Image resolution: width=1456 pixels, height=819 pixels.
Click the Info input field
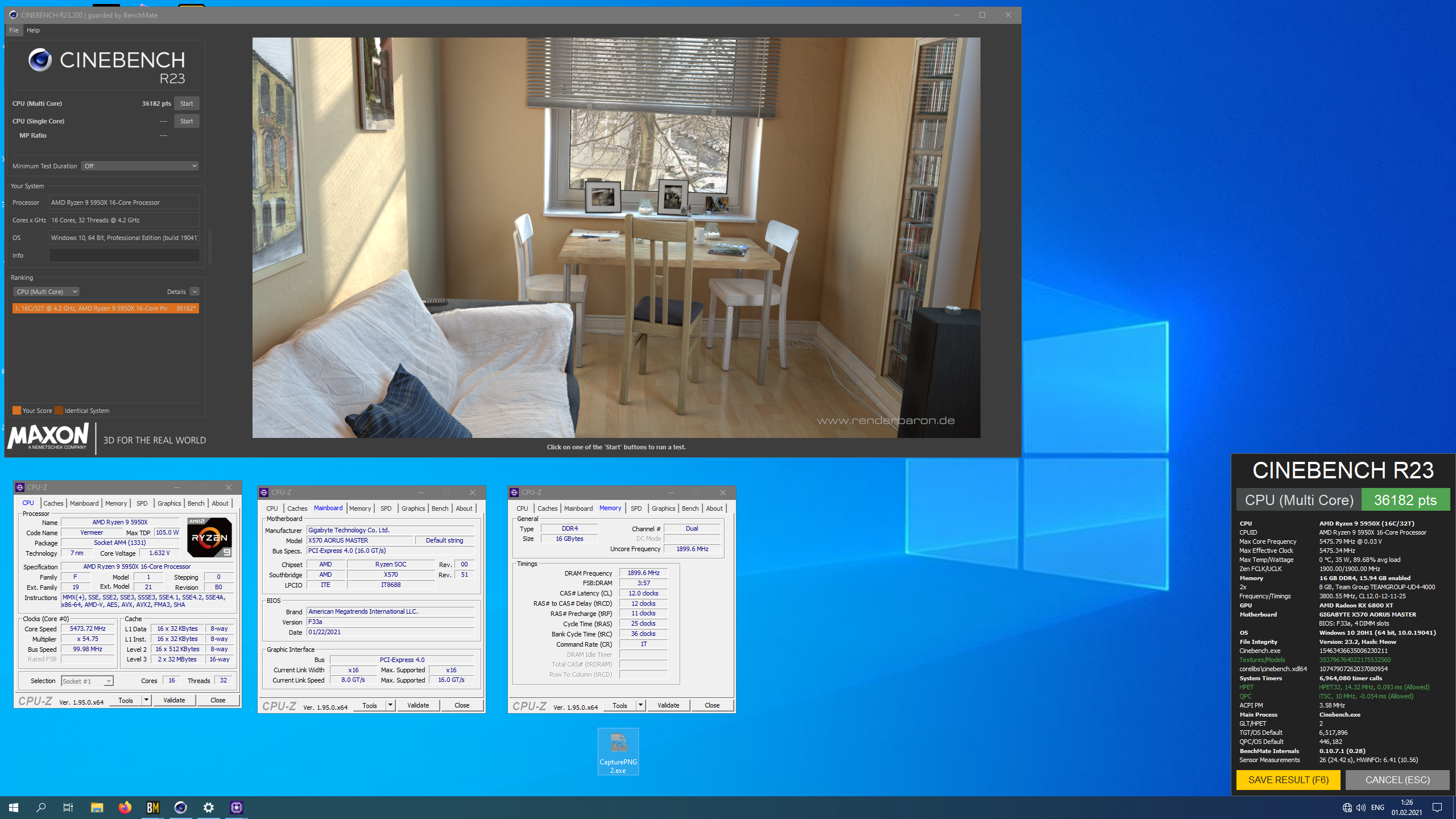124,255
